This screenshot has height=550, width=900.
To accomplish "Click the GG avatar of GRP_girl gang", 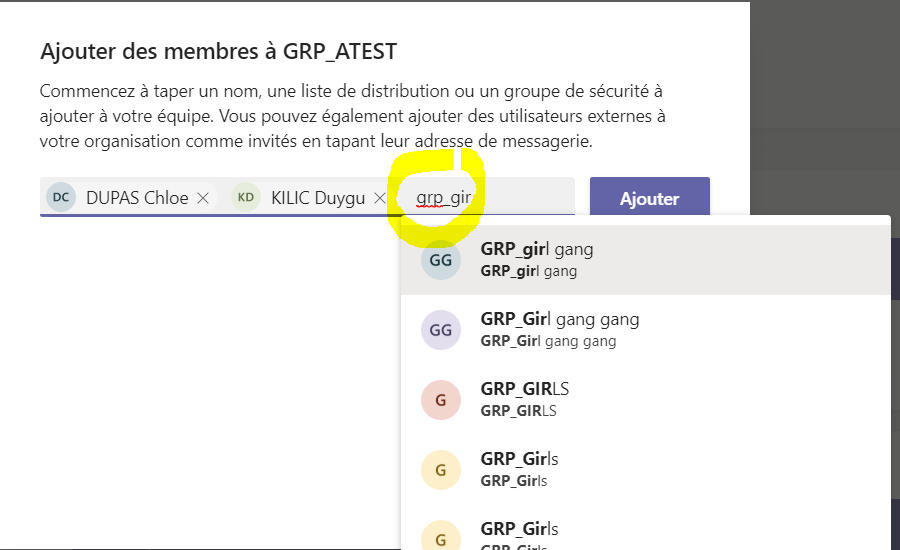I will [x=441, y=260].
